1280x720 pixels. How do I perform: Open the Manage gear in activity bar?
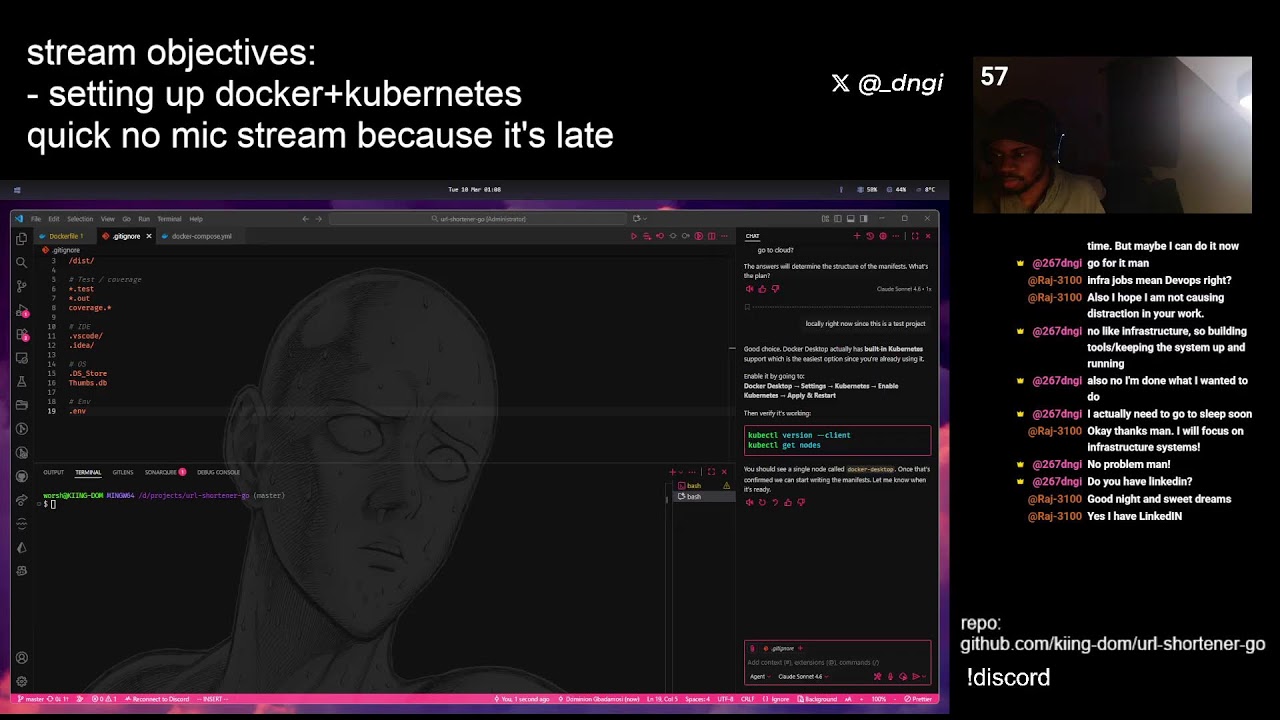point(21,681)
